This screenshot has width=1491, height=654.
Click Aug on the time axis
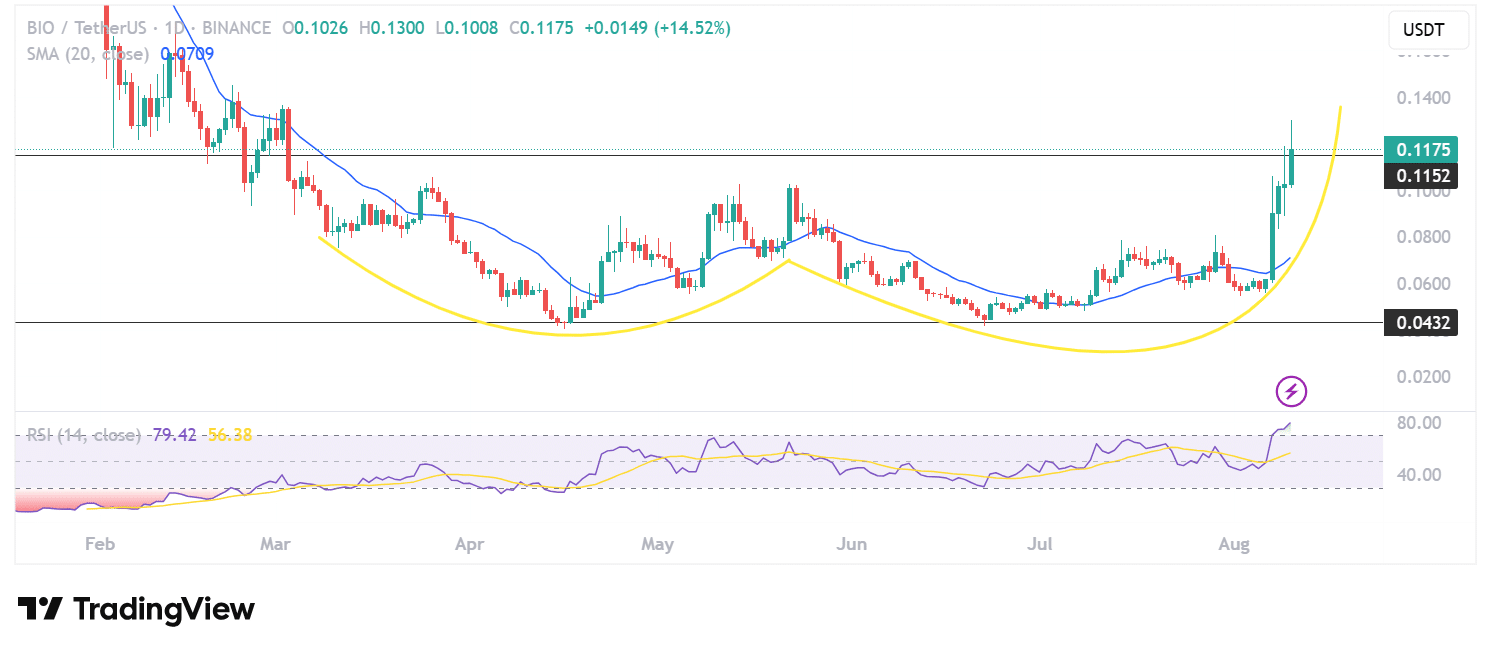click(1234, 544)
